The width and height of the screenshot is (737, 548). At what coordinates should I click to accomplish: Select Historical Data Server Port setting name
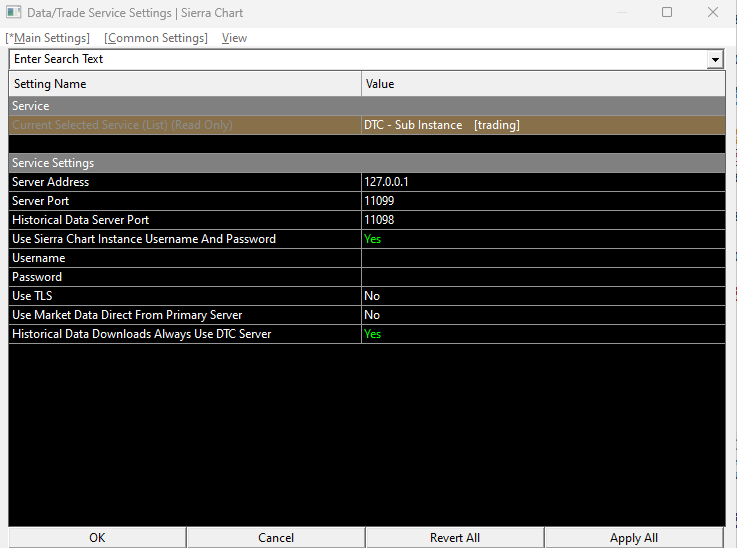click(185, 220)
